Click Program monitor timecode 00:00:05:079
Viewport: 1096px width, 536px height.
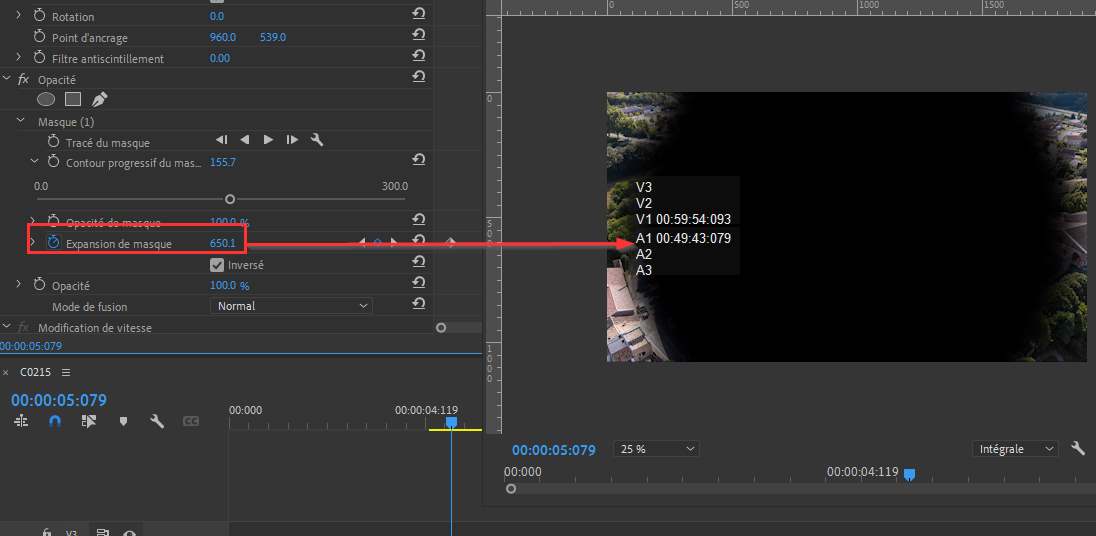click(x=554, y=450)
